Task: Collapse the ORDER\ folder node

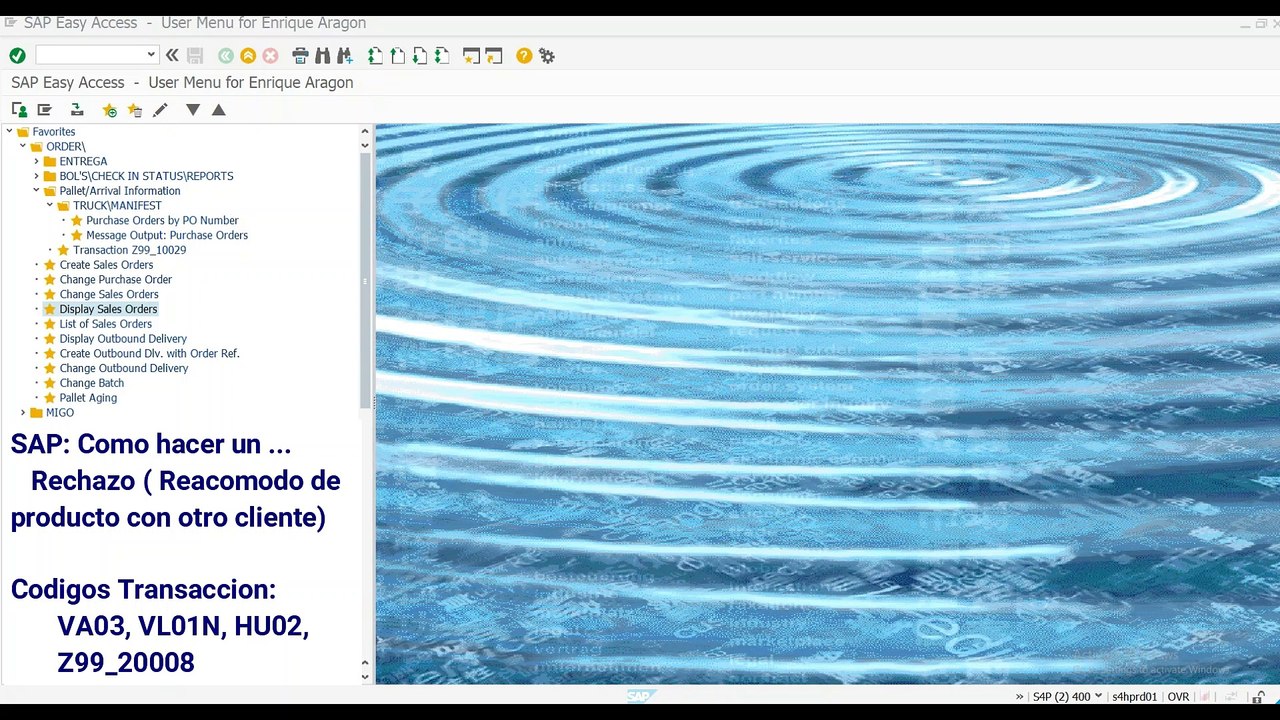Action: click(23, 146)
